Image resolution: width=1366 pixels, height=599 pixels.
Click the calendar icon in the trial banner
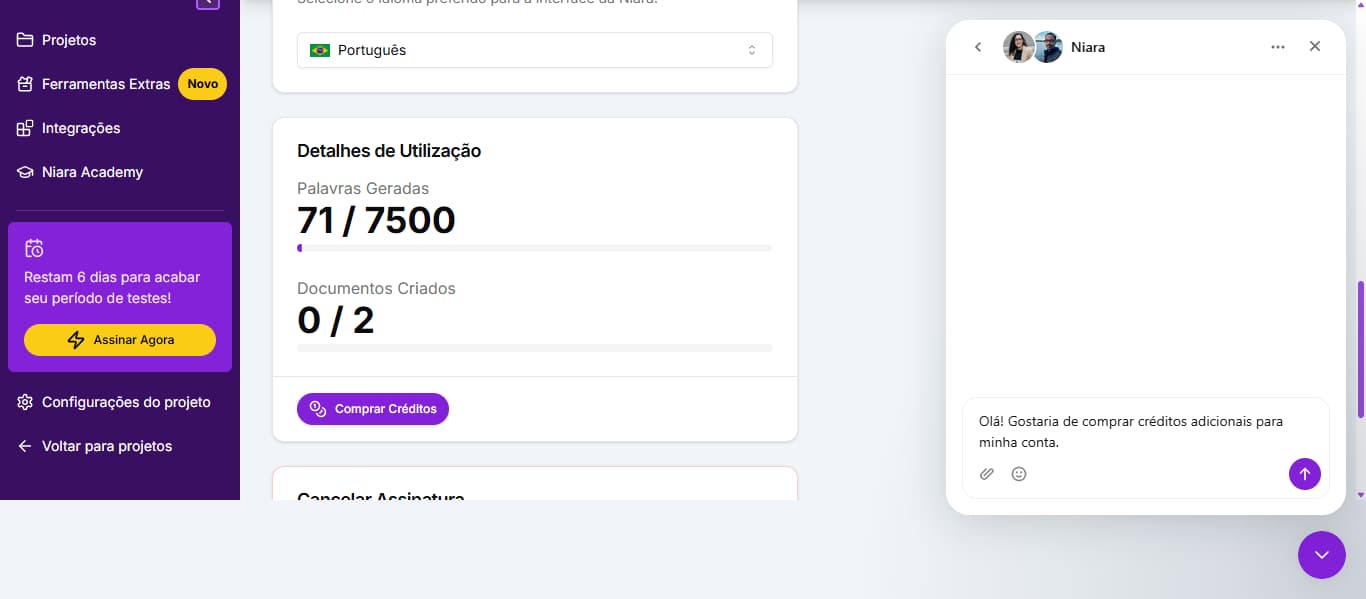point(34,248)
